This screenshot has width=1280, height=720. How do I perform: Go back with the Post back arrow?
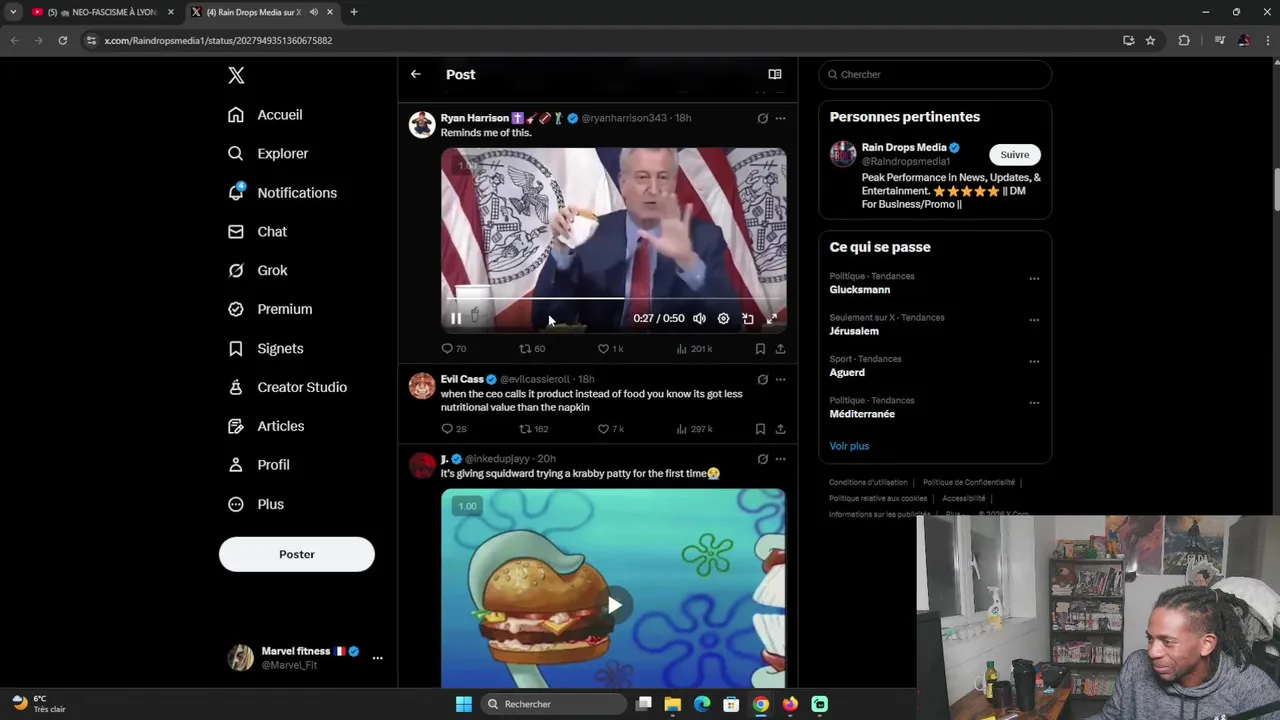coord(415,74)
